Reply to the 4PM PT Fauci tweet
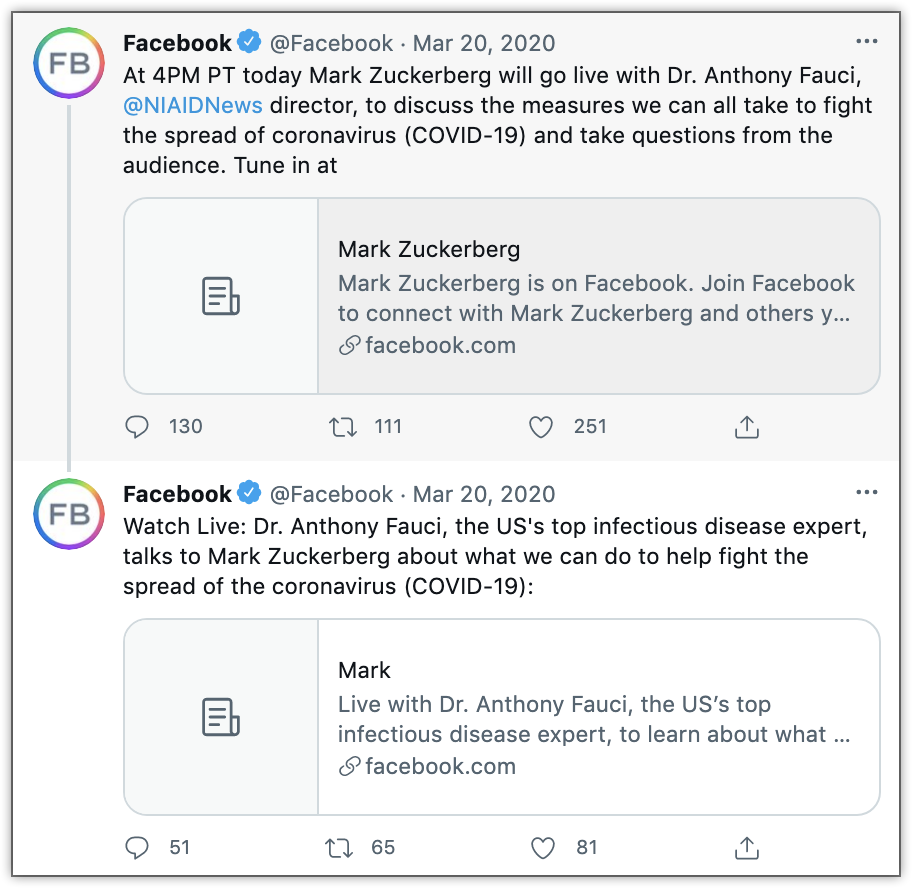Viewport: 912px width, 888px height. click(137, 427)
